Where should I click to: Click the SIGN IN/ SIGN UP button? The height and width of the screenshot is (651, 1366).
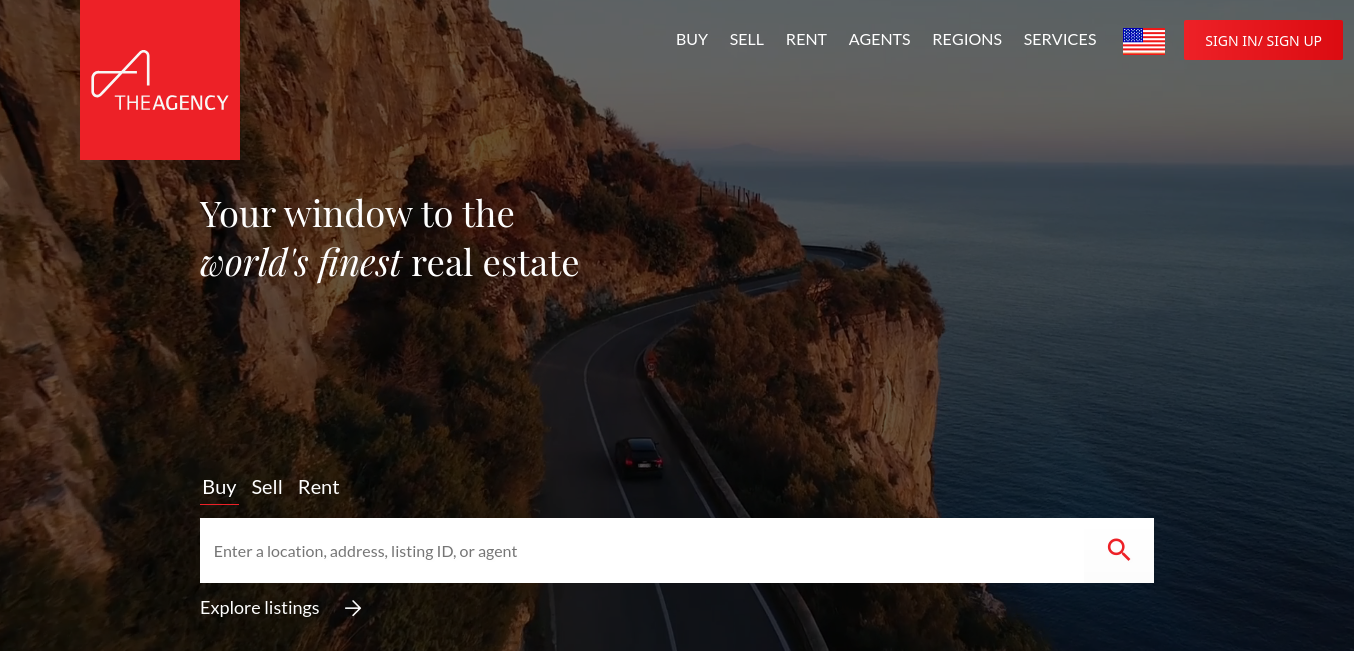pyautogui.click(x=1263, y=40)
